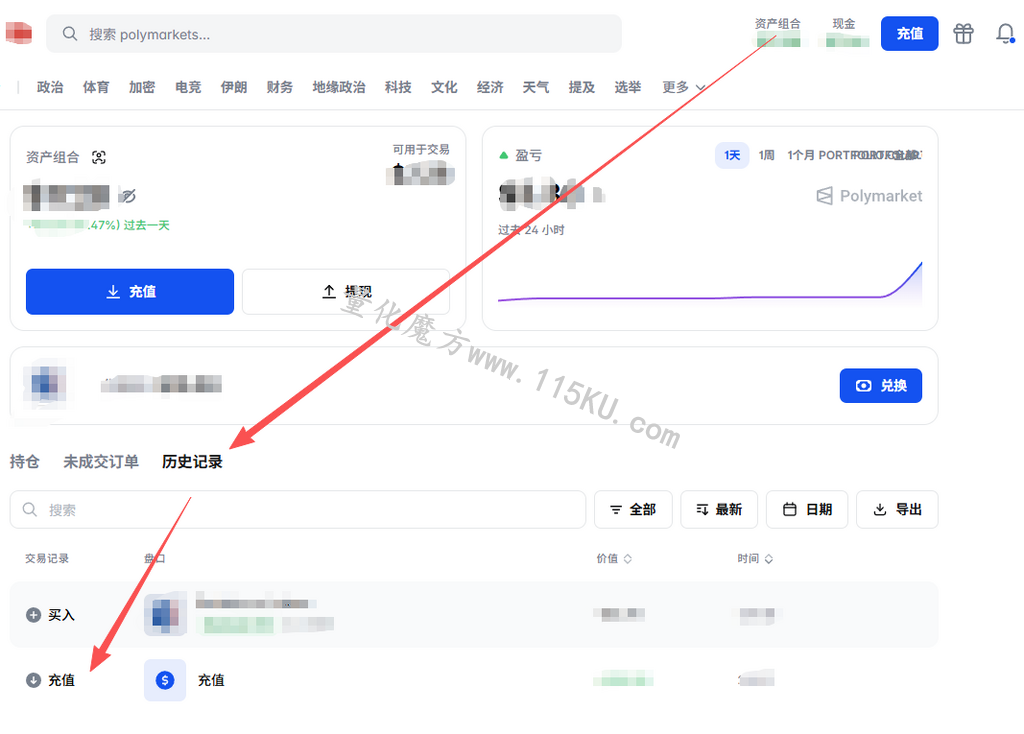Click the 提现 withdraw button
1024x734 pixels.
[346, 292]
